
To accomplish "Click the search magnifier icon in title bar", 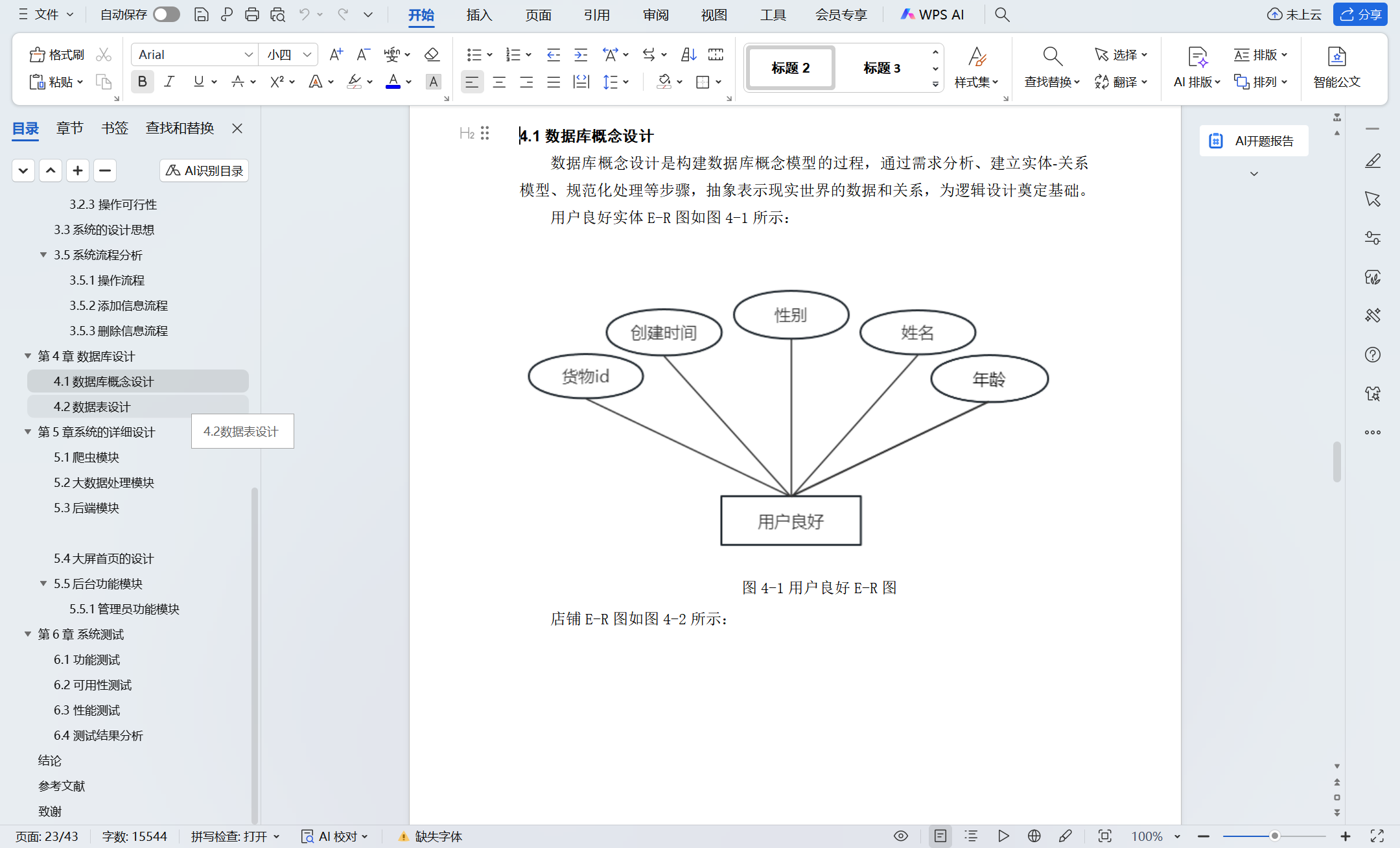I will click(1002, 14).
